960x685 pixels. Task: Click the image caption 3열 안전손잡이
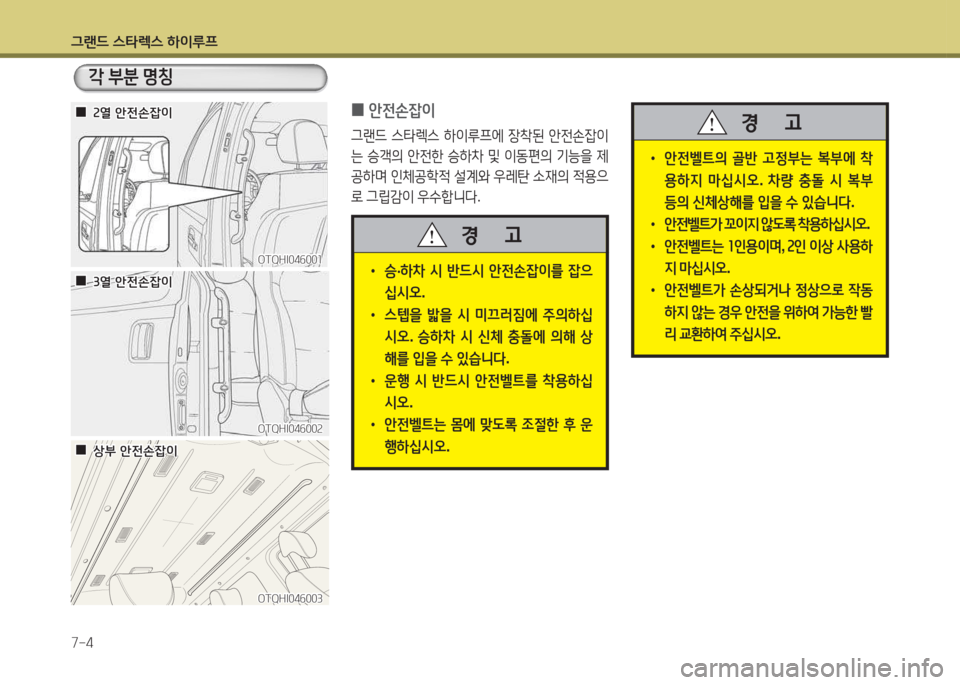133,282
